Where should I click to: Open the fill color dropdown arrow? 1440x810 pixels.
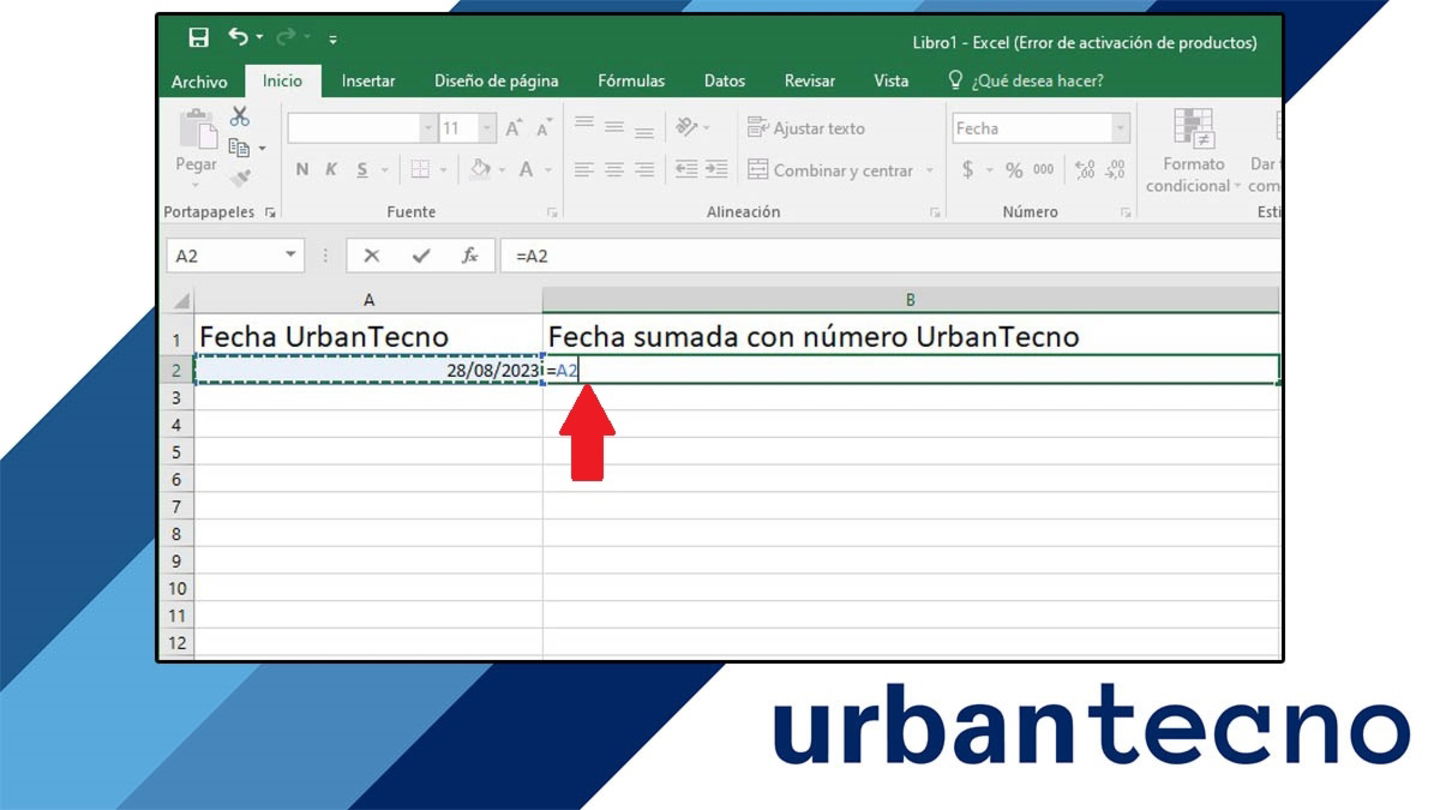point(502,171)
